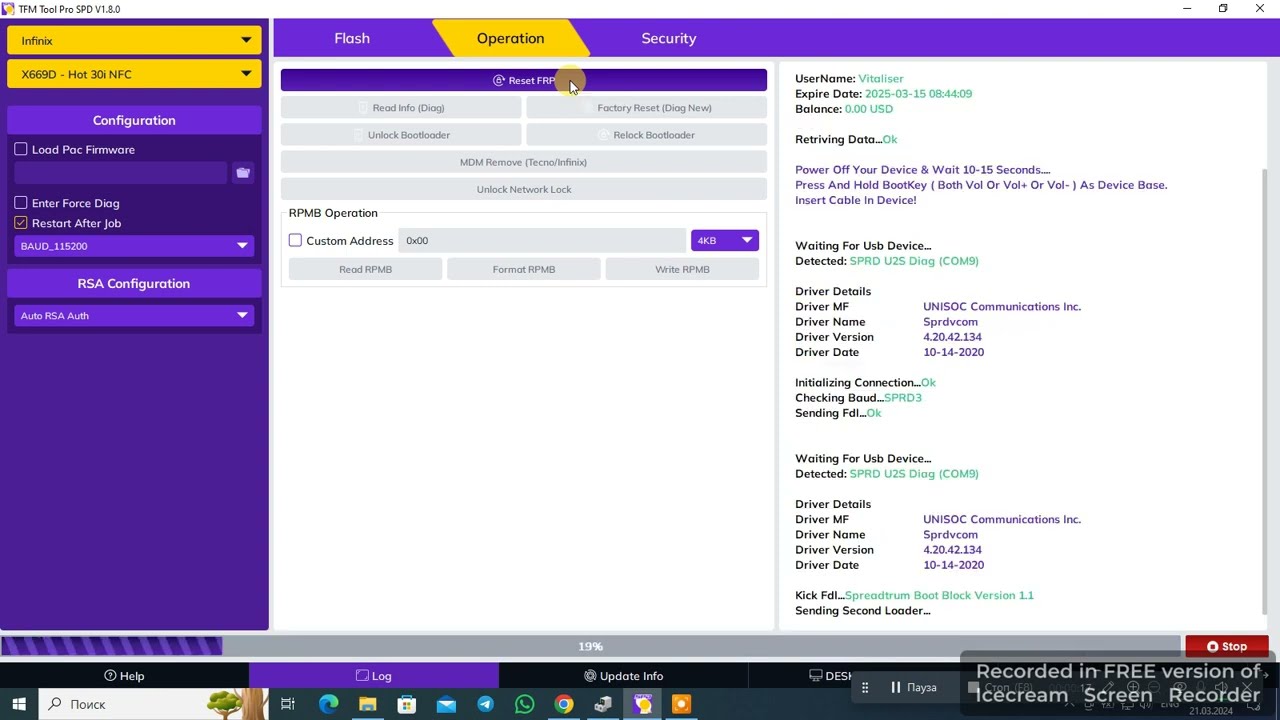Open the Infinix brand dropdown
Viewport: 1280px width, 720px height.
click(x=134, y=41)
